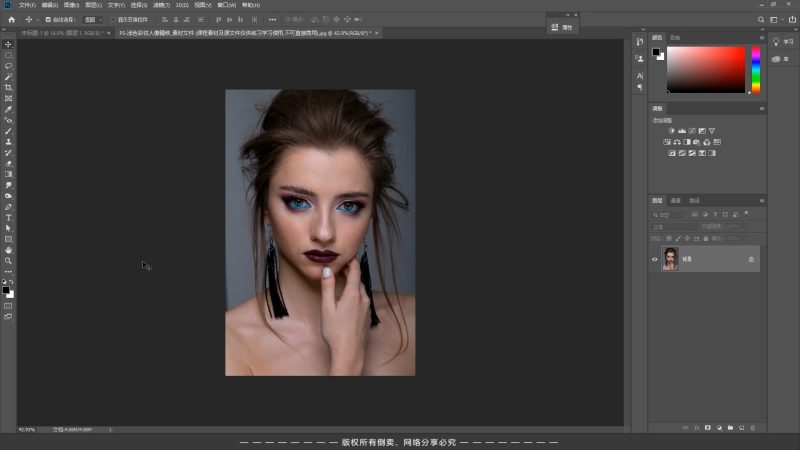Select the Crop tool

click(9, 87)
